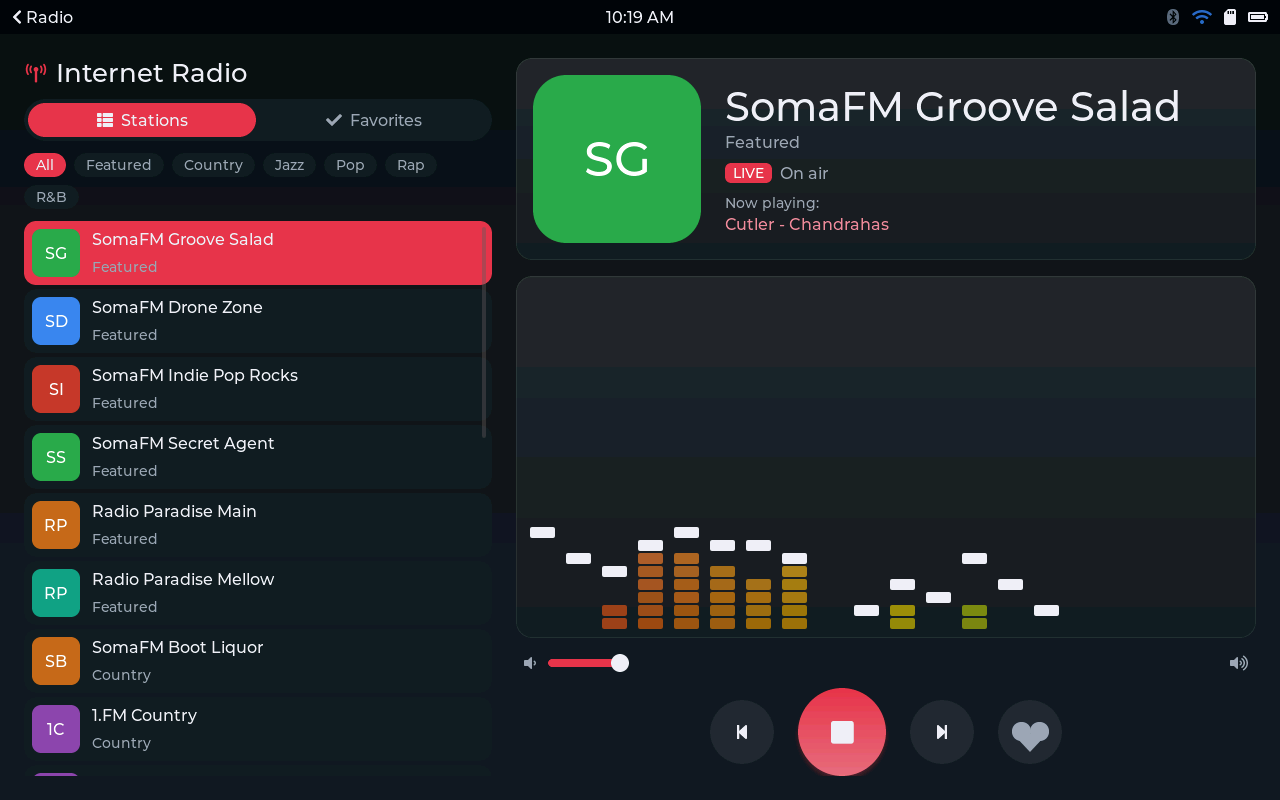Select SomaFM Boot Liquor station
Image resolution: width=1280 pixels, height=800 pixels.
coord(258,661)
